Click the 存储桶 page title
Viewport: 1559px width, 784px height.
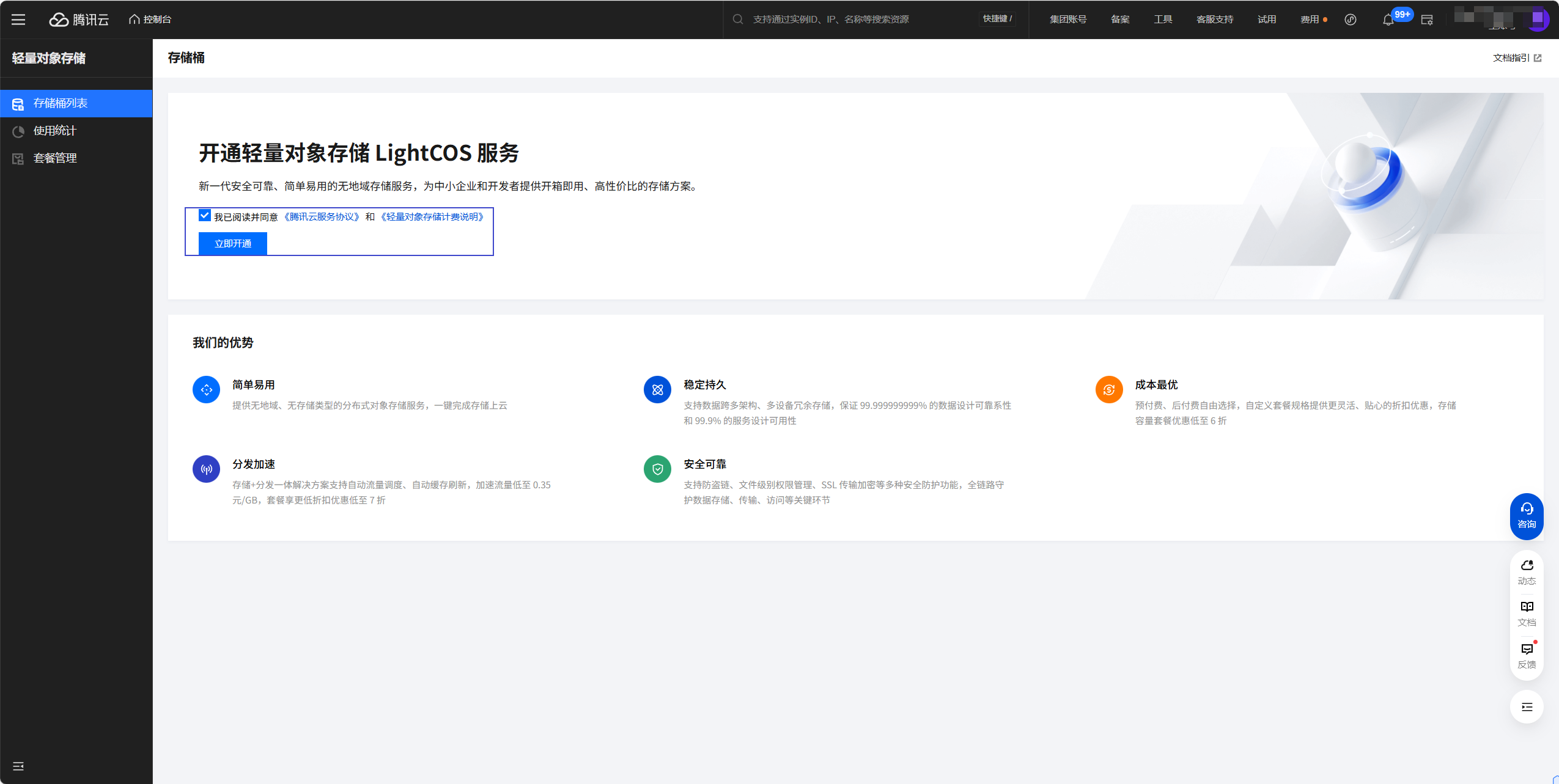point(186,58)
